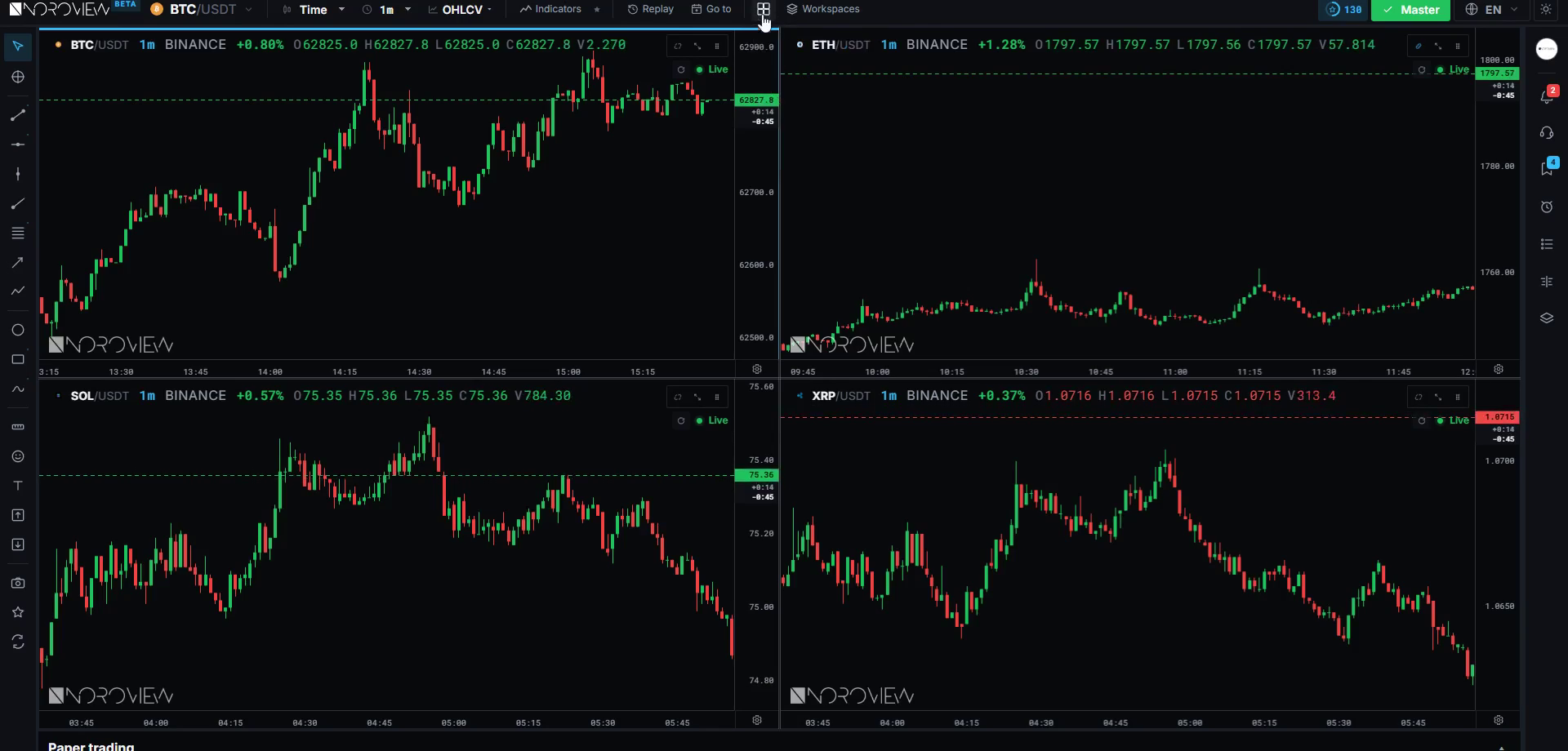Image resolution: width=1568 pixels, height=751 pixels.
Task: Open the EN language dropdown
Action: (1492, 10)
